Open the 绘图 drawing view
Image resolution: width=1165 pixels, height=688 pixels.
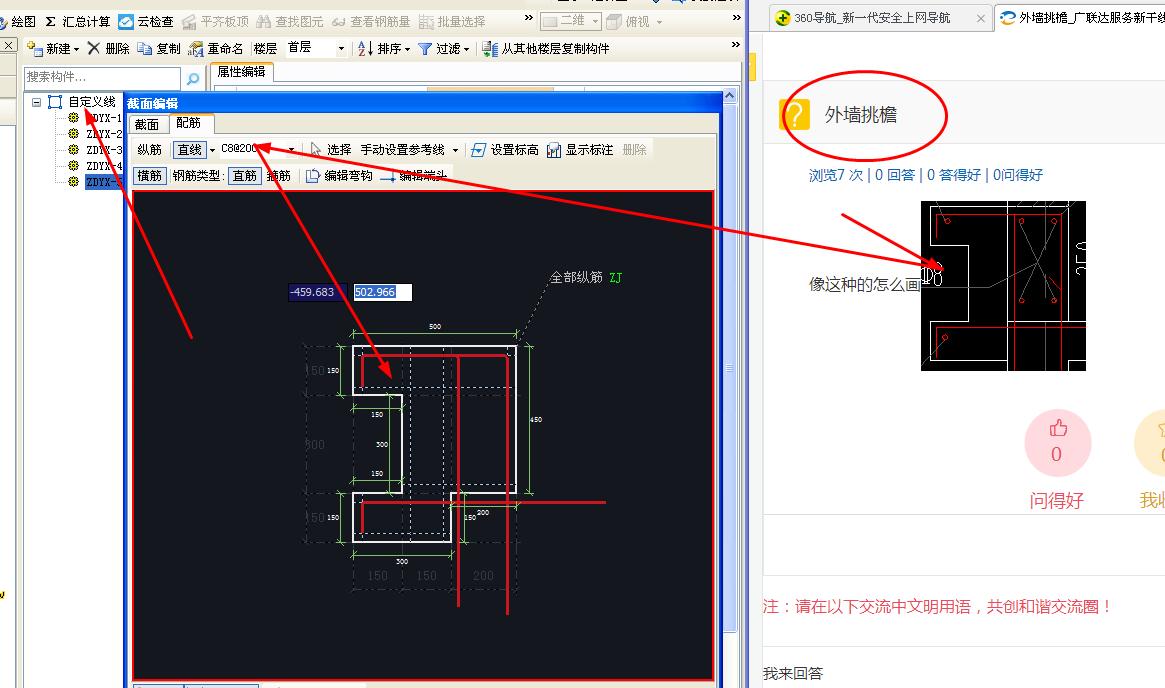pyautogui.click(x=18, y=22)
